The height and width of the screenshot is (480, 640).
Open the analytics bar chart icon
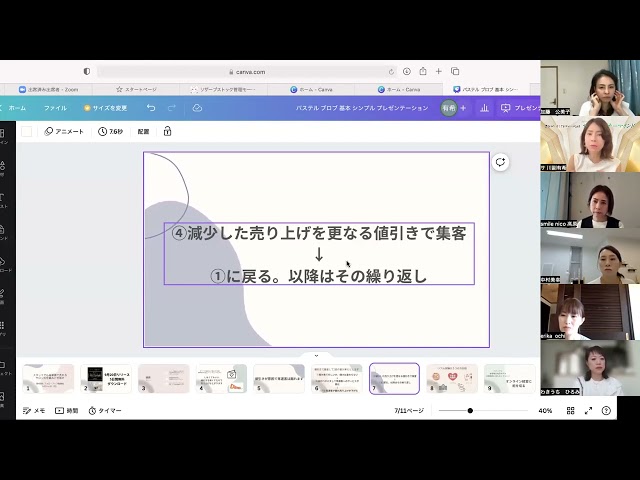(x=484, y=108)
